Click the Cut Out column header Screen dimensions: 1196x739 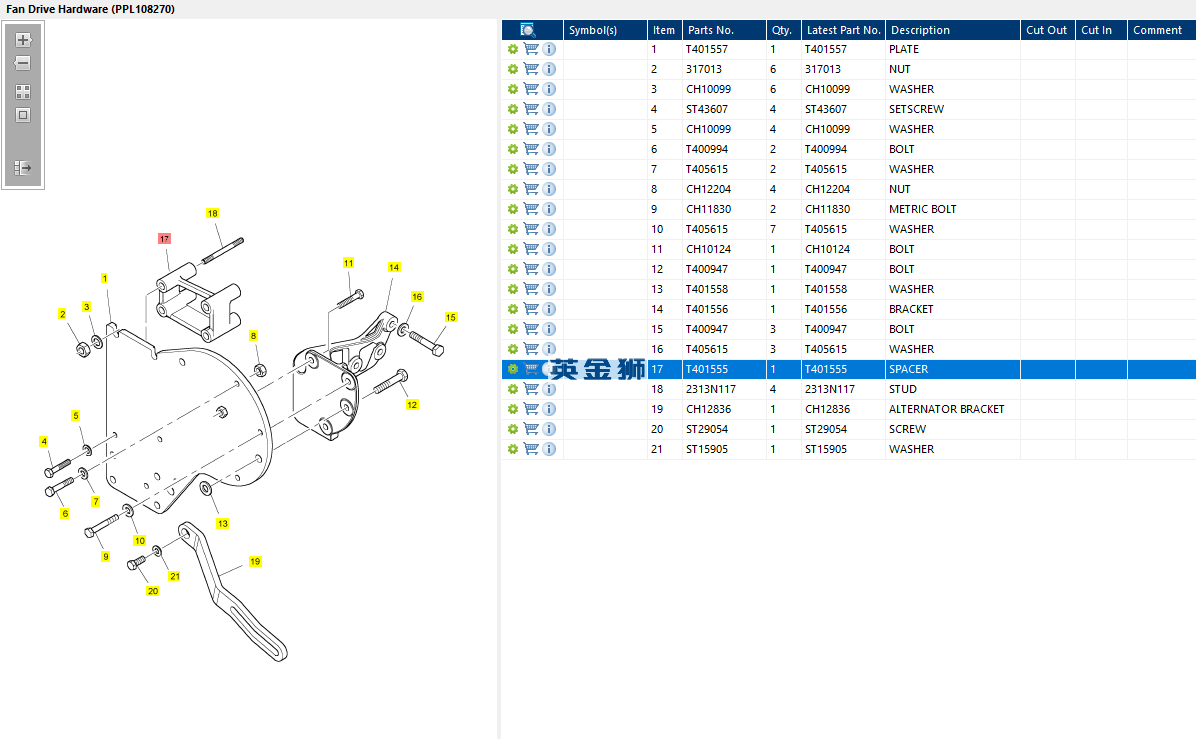coord(1047,30)
